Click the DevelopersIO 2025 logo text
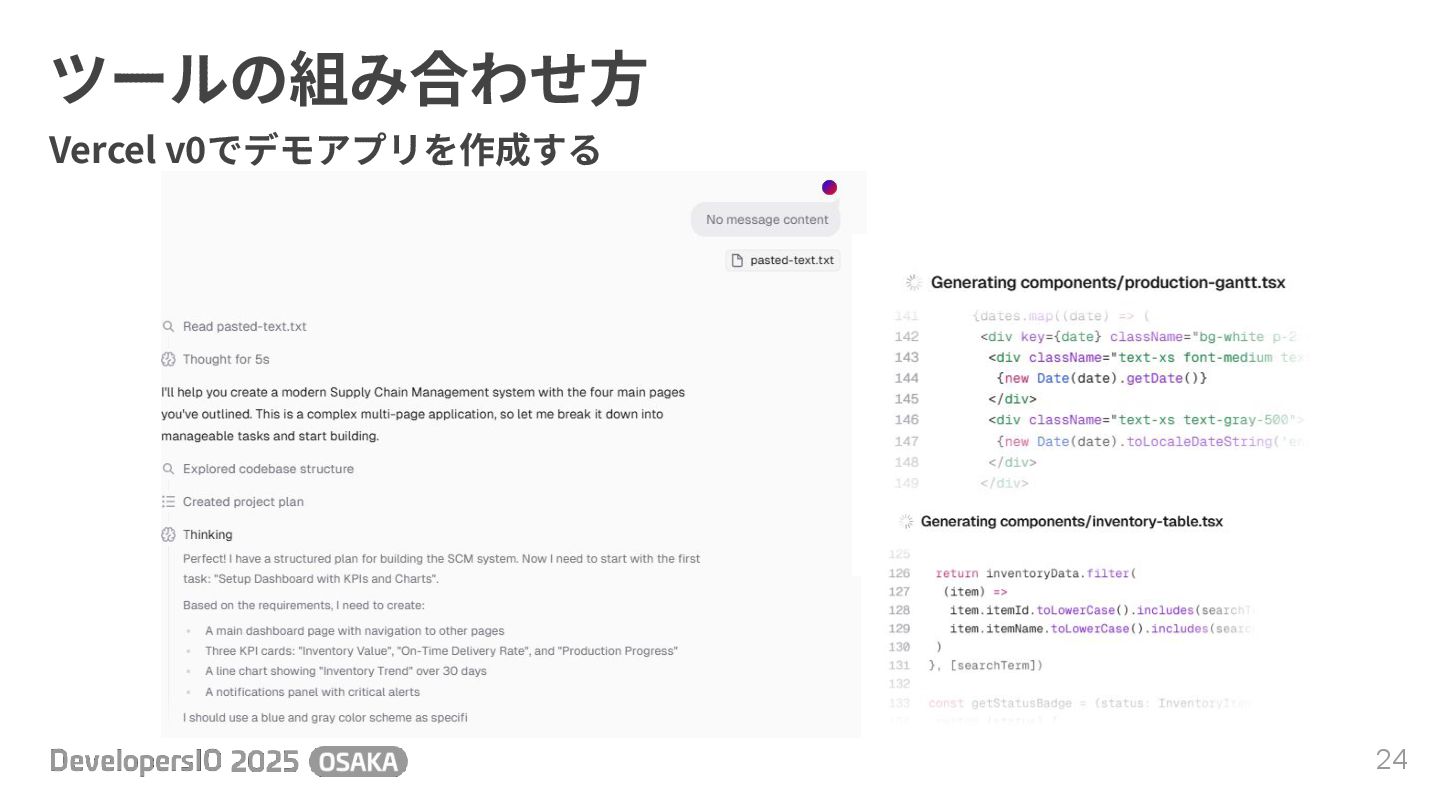 pyautogui.click(x=175, y=762)
